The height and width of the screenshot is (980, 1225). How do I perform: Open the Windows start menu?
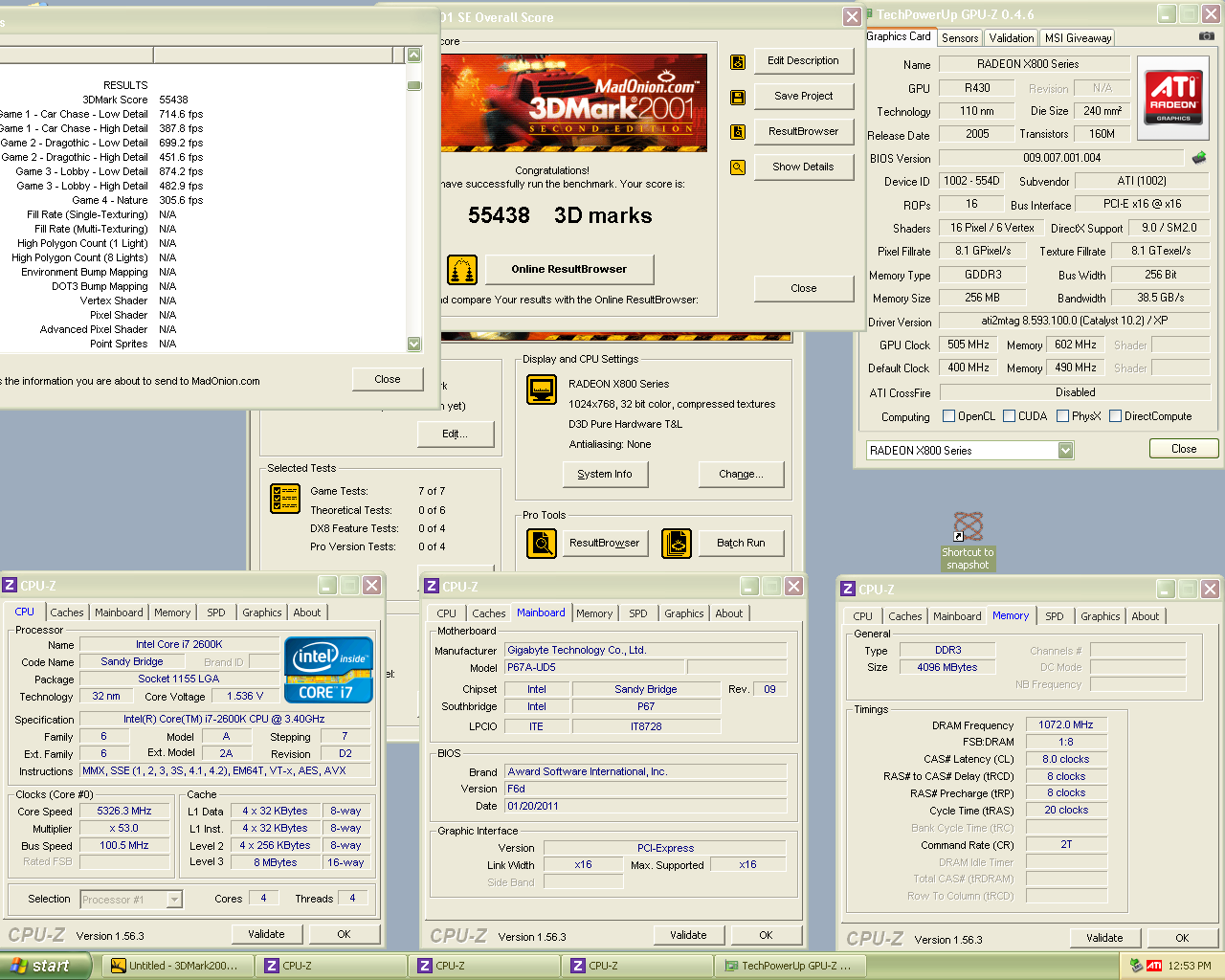[x=46, y=966]
